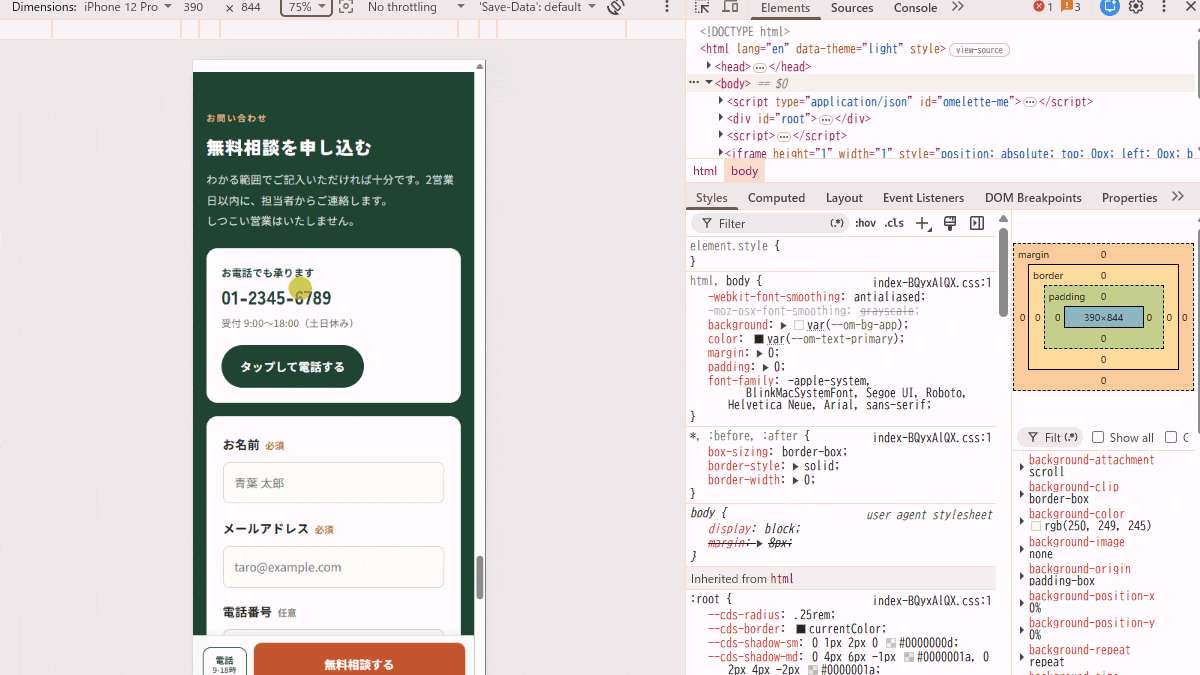
Task: Click the regex toggle in computed filter
Action: [1073, 438]
